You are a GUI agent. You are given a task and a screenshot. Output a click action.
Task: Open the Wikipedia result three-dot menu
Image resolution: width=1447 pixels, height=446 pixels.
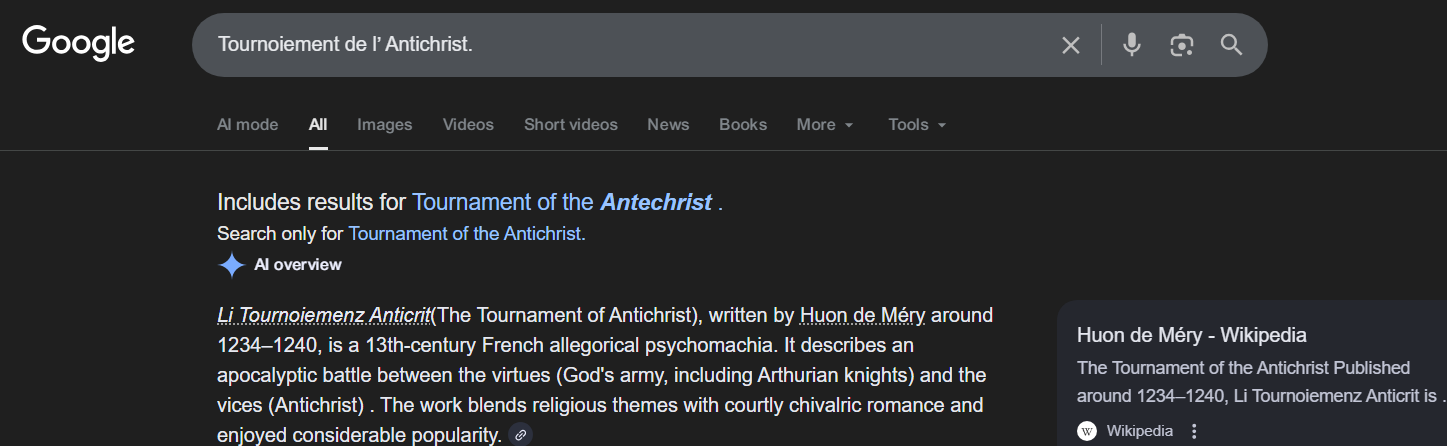(x=1194, y=431)
